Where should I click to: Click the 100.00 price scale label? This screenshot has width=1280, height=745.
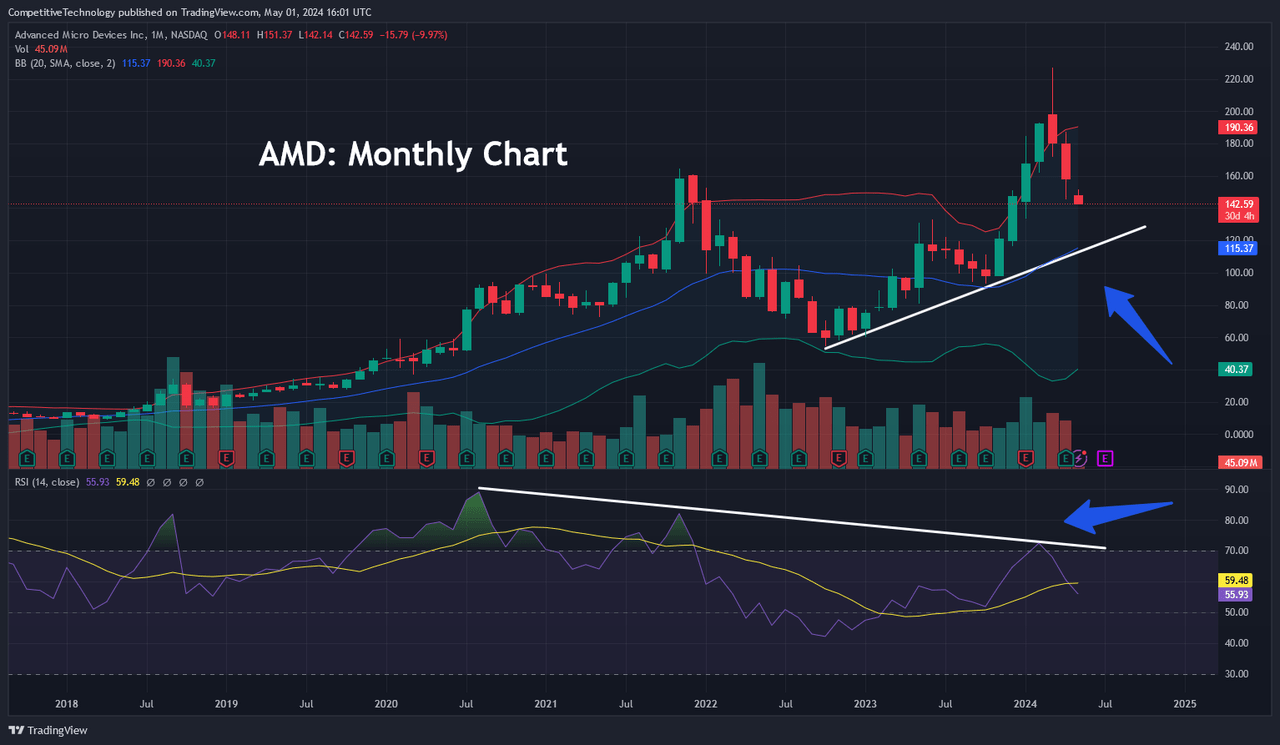[1239, 273]
